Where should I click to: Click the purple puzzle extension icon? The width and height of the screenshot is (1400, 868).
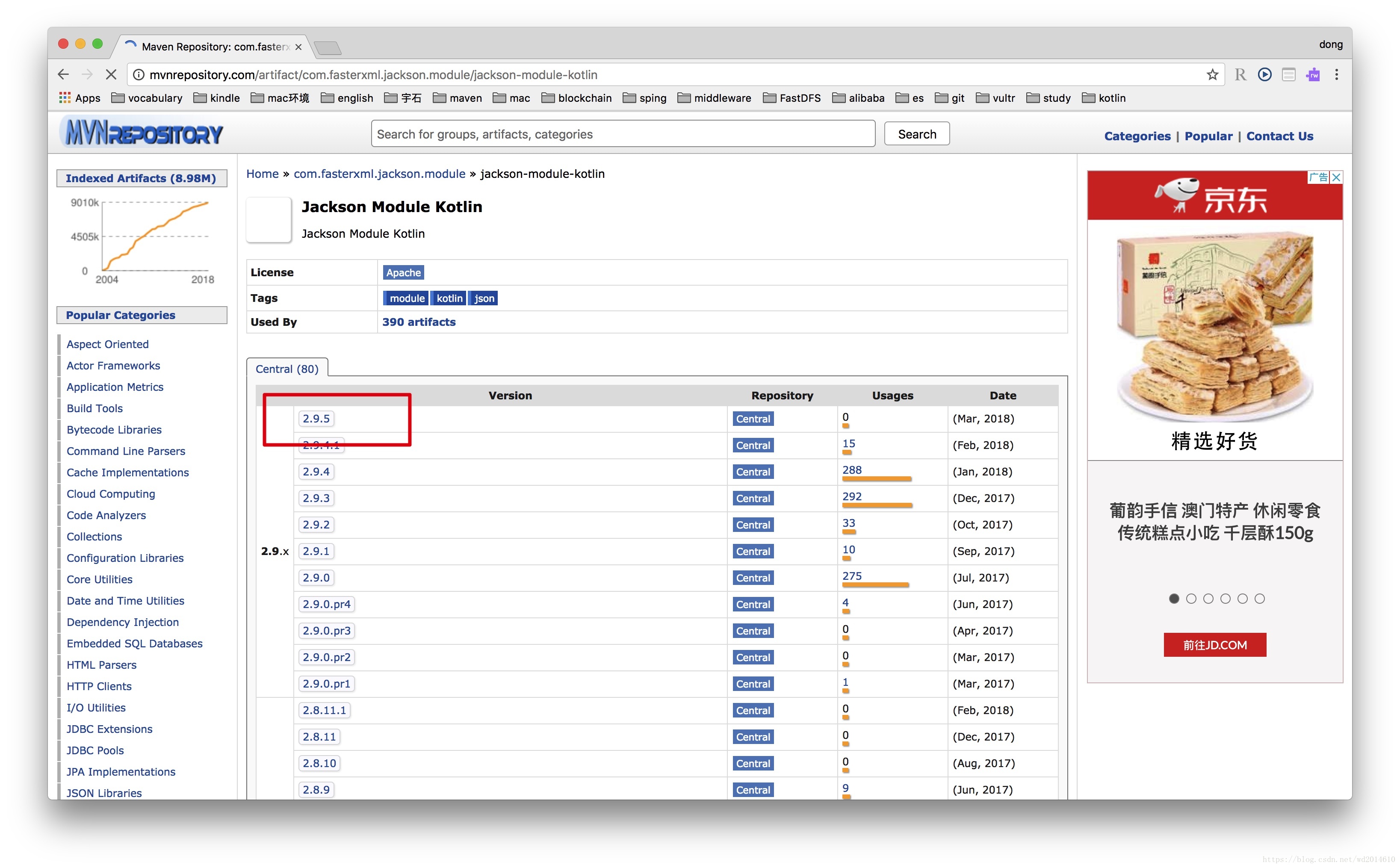(x=1312, y=75)
